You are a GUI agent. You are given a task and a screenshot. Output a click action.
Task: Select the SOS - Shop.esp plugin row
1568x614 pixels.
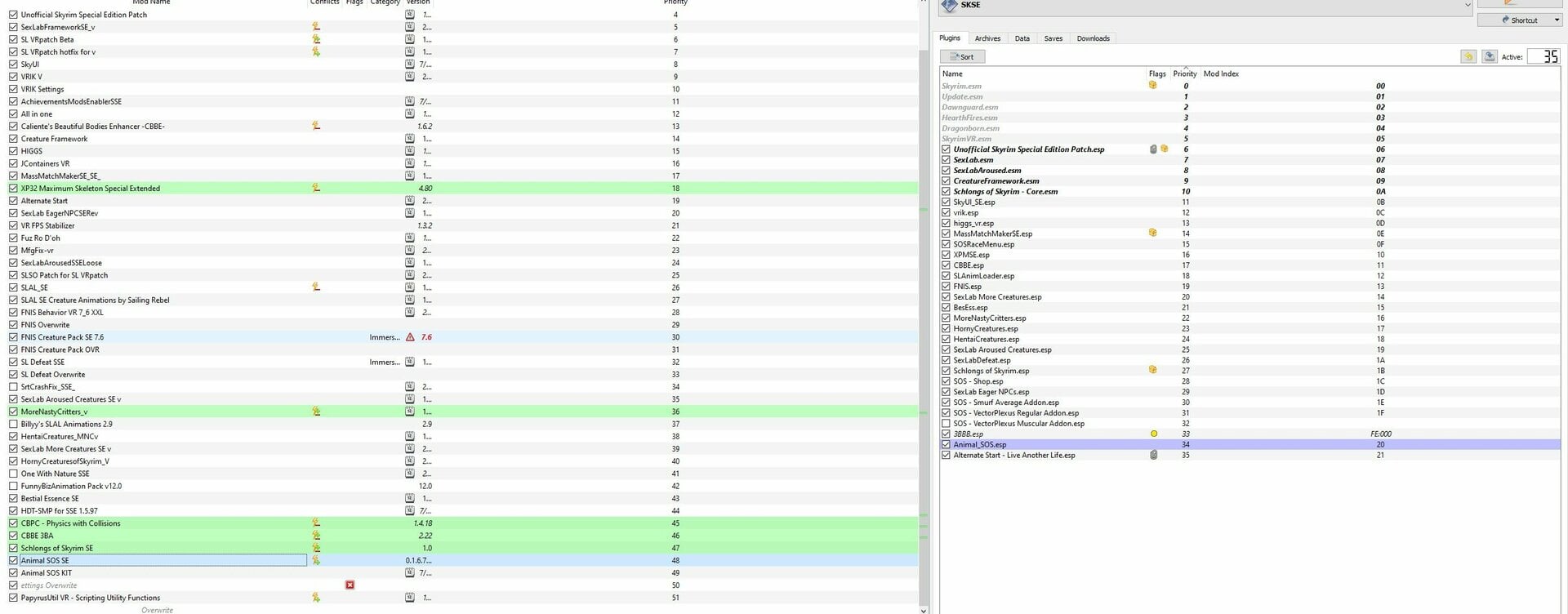(x=1250, y=381)
